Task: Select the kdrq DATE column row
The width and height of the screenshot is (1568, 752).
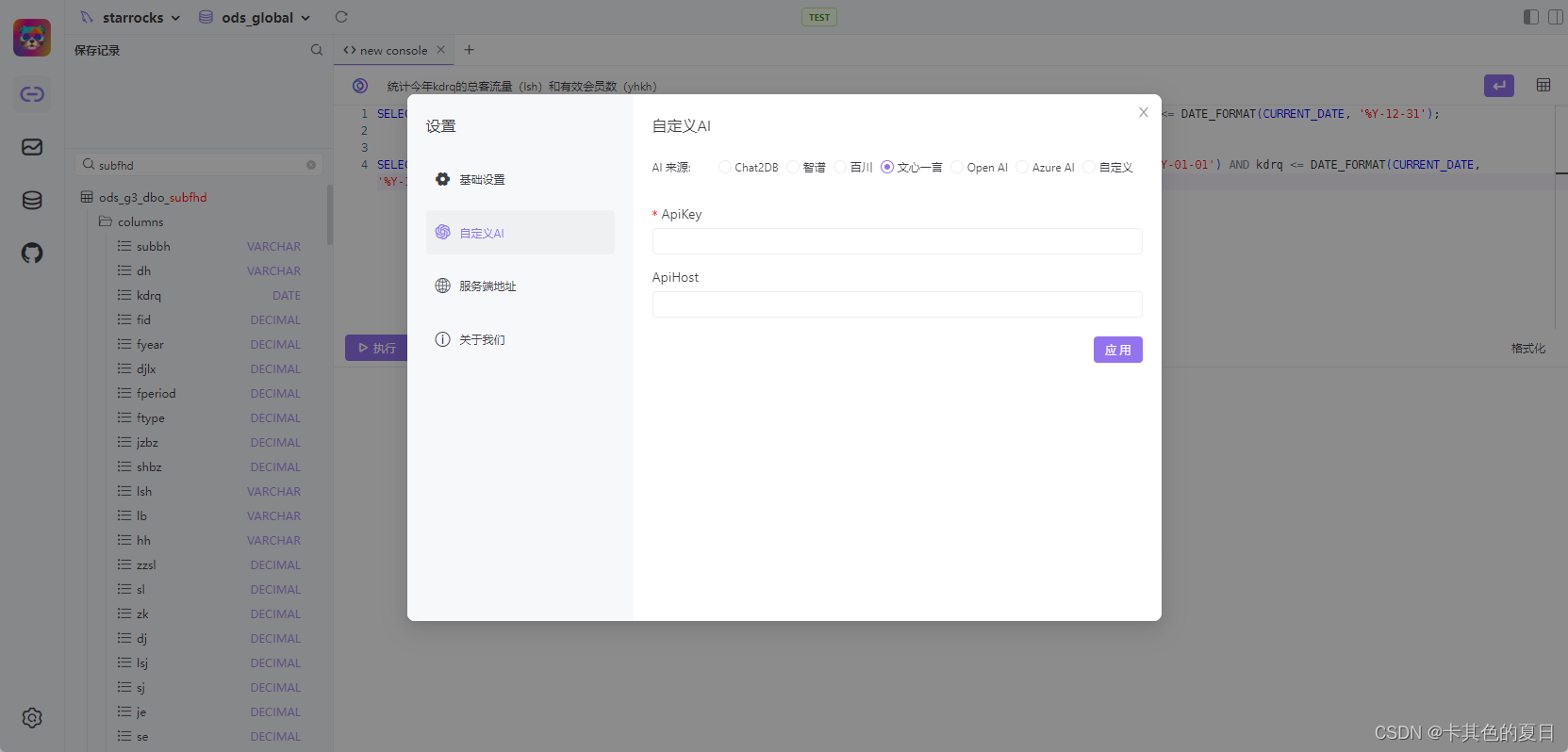Action: (x=208, y=295)
